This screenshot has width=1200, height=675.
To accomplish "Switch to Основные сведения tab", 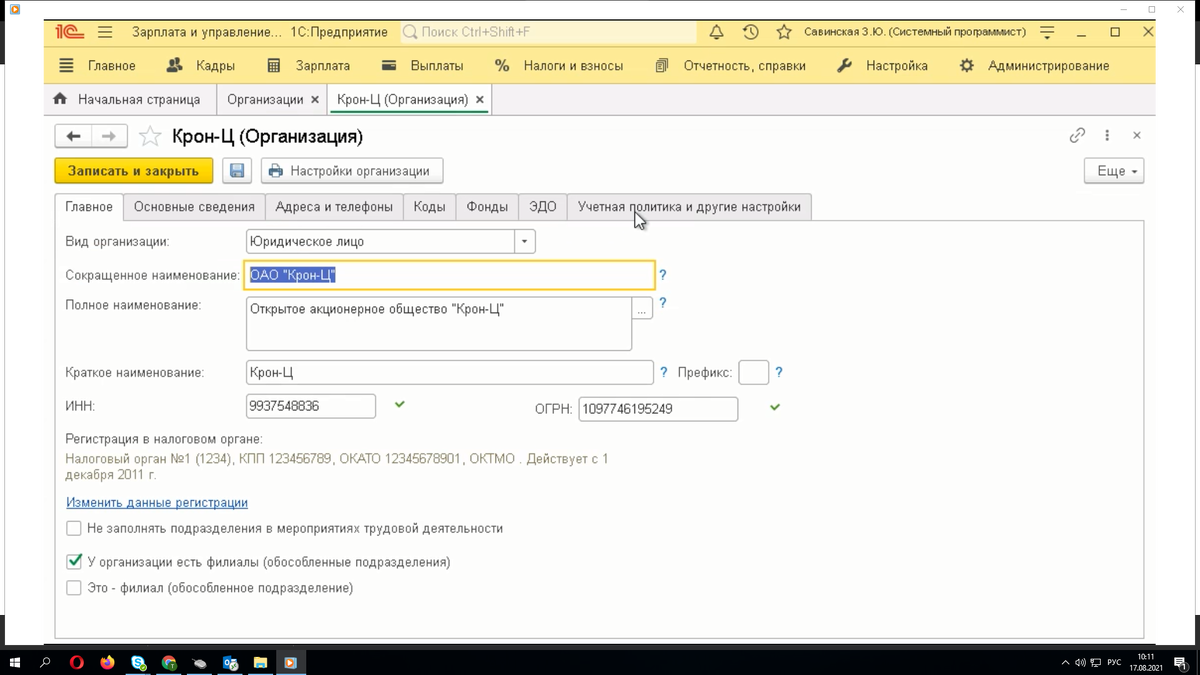I will 194,207.
